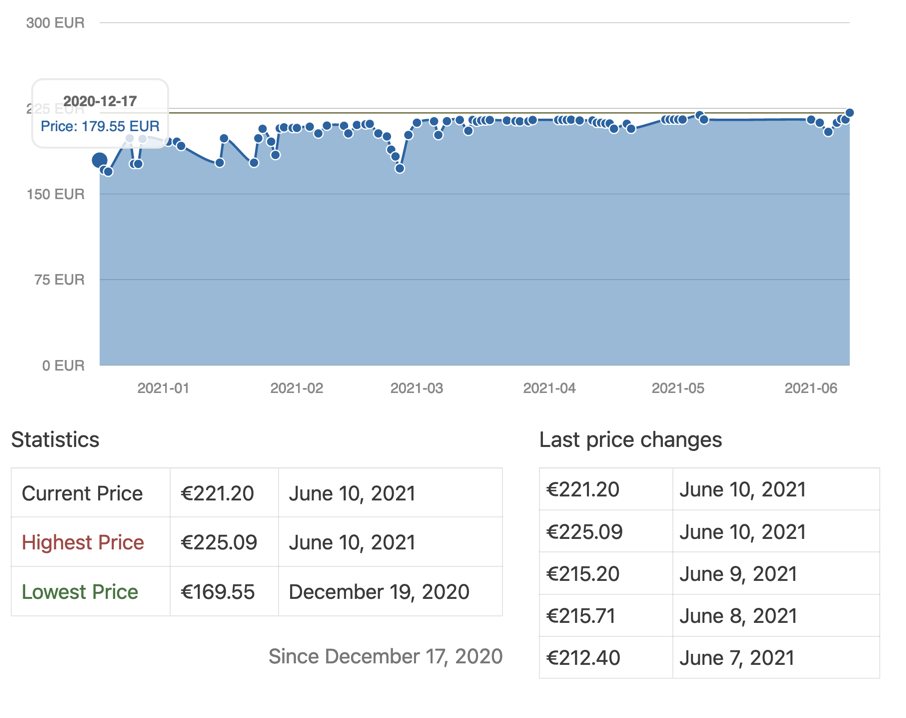Select the Lowest Price label cell
This screenshot has width=906, height=718.
(91, 591)
